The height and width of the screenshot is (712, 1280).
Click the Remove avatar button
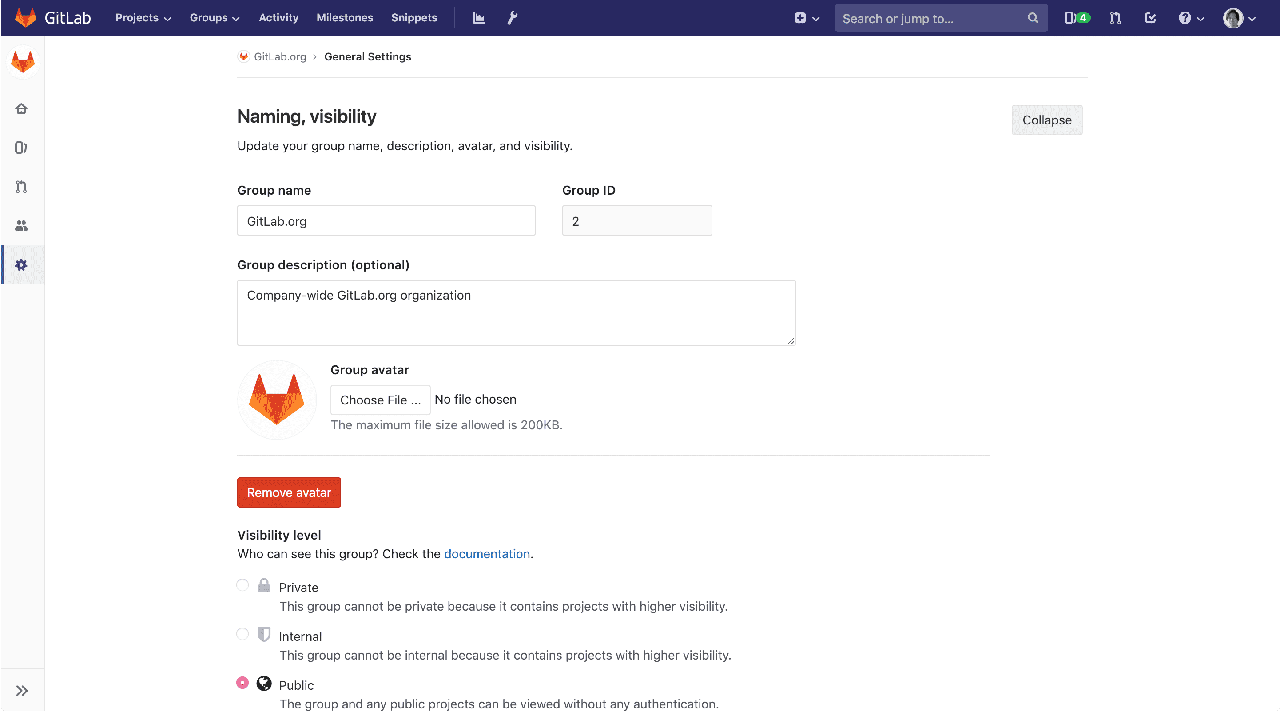click(x=289, y=492)
